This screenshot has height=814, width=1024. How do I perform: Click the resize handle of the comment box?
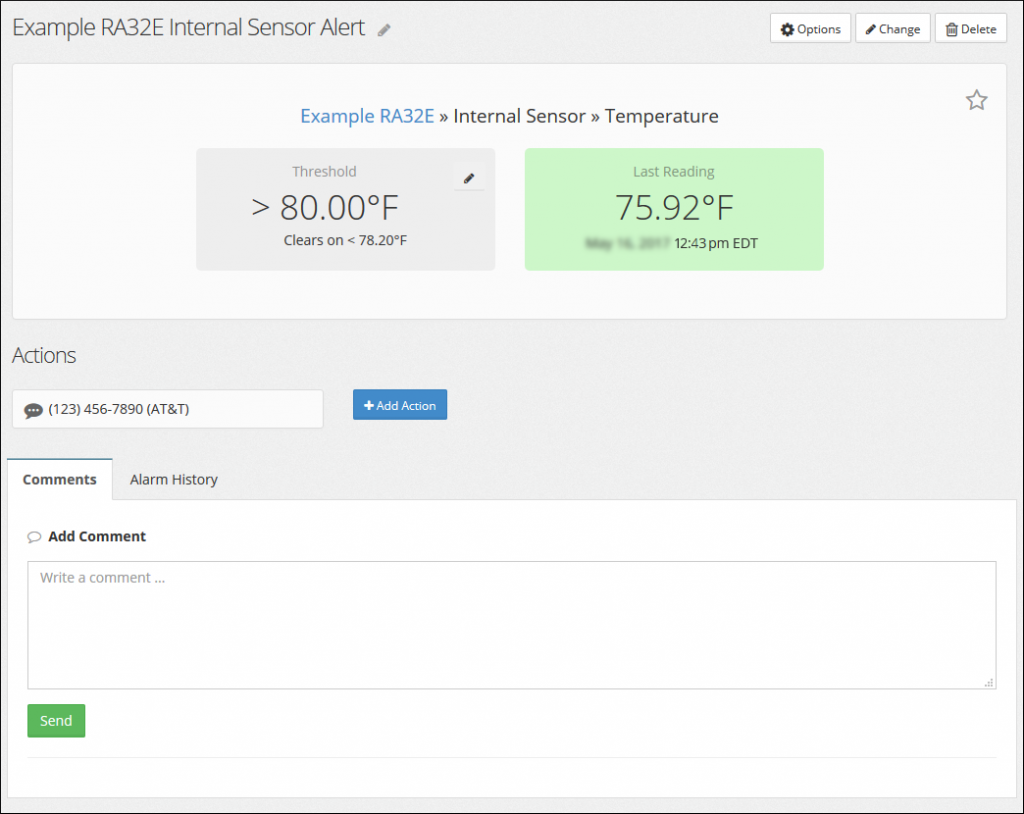coord(991,684)
